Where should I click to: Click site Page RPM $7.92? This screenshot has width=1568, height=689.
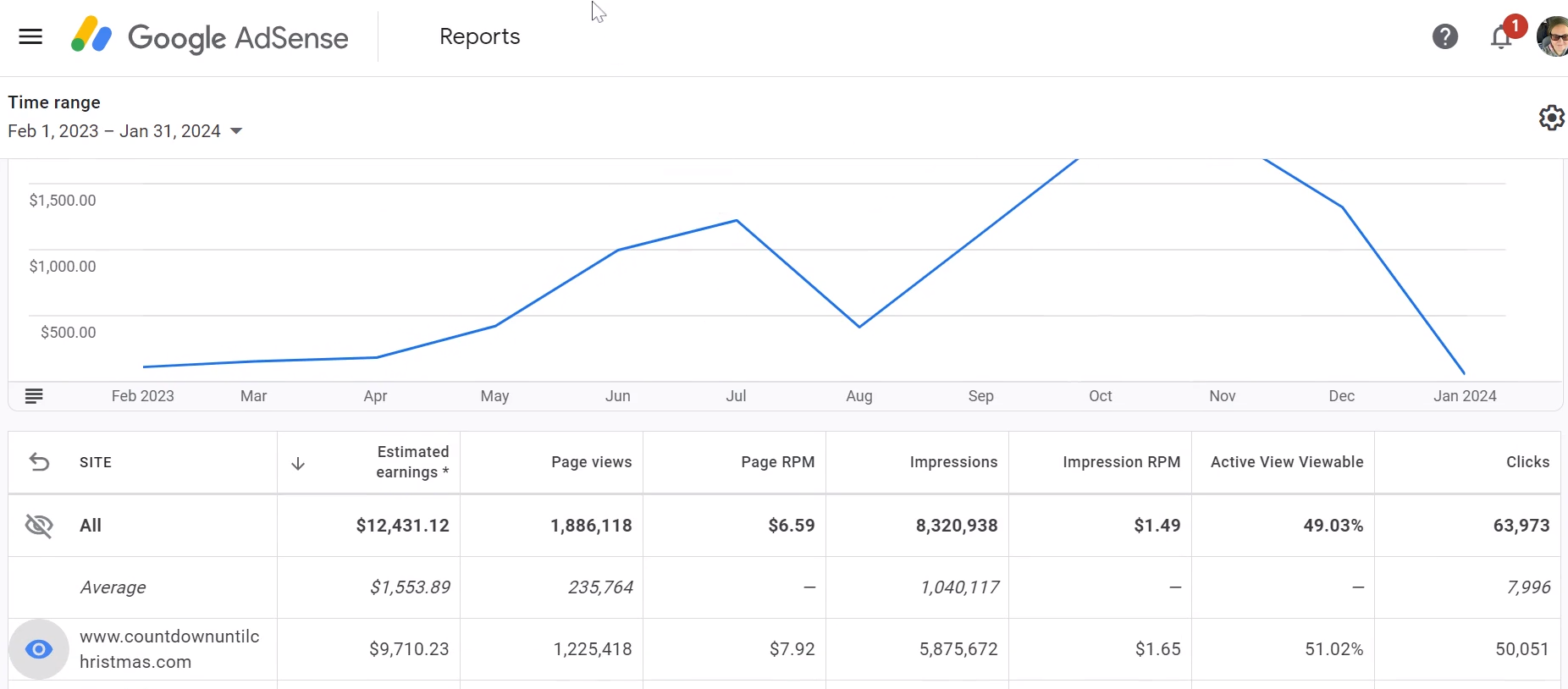[x=792, y=649]
